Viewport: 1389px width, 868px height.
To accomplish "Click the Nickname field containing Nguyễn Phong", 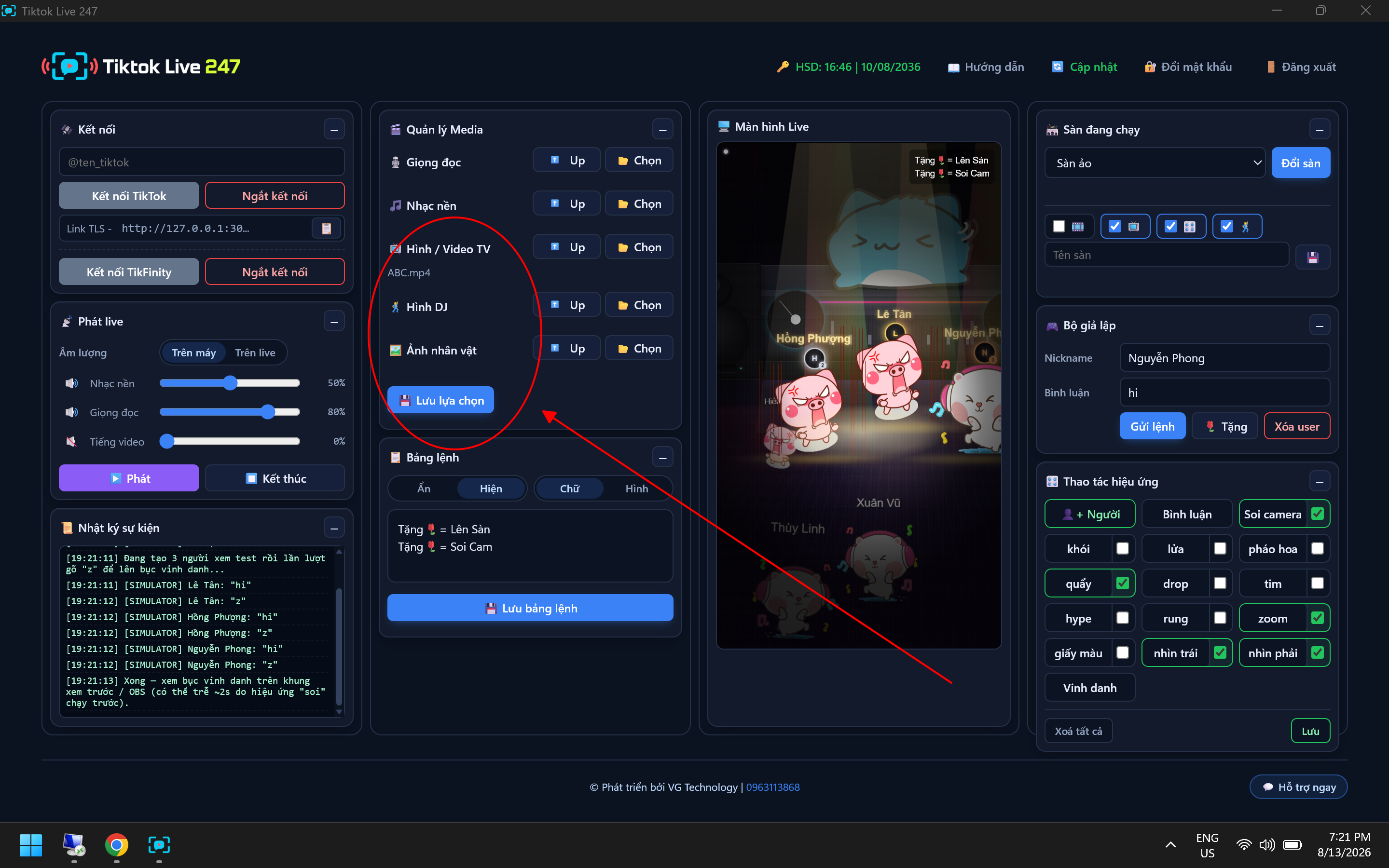I will click(x=1225, y=358).
